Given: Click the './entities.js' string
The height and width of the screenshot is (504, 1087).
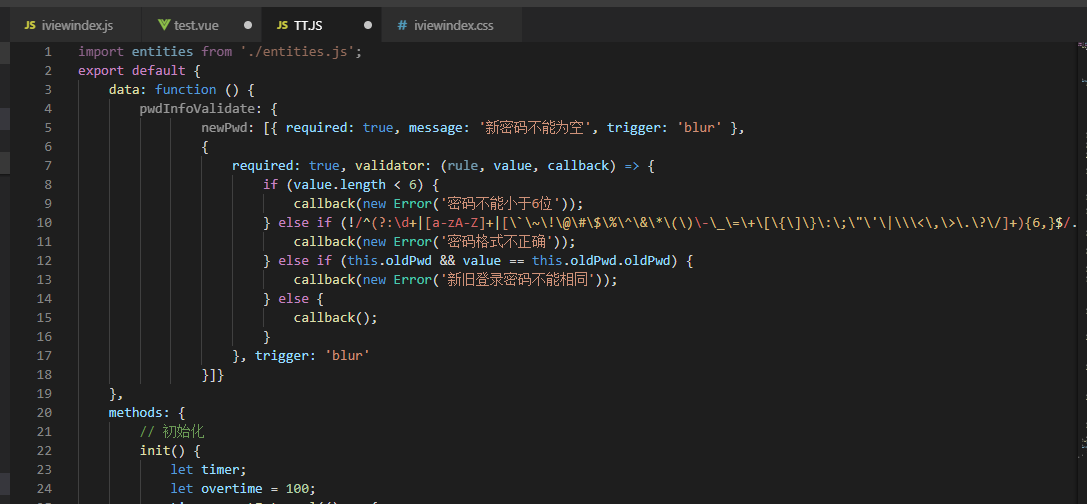Looking at the screenshot, I should tap(297, 52).
